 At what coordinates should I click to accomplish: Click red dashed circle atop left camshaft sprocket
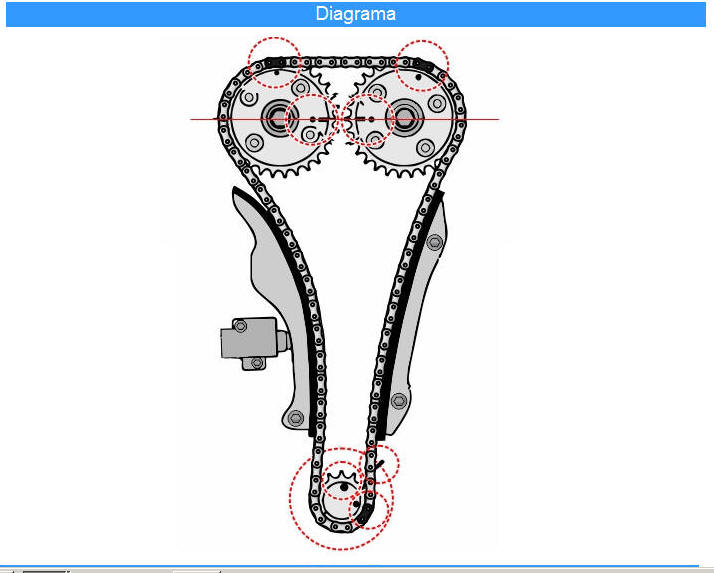[x=273, y=63]
